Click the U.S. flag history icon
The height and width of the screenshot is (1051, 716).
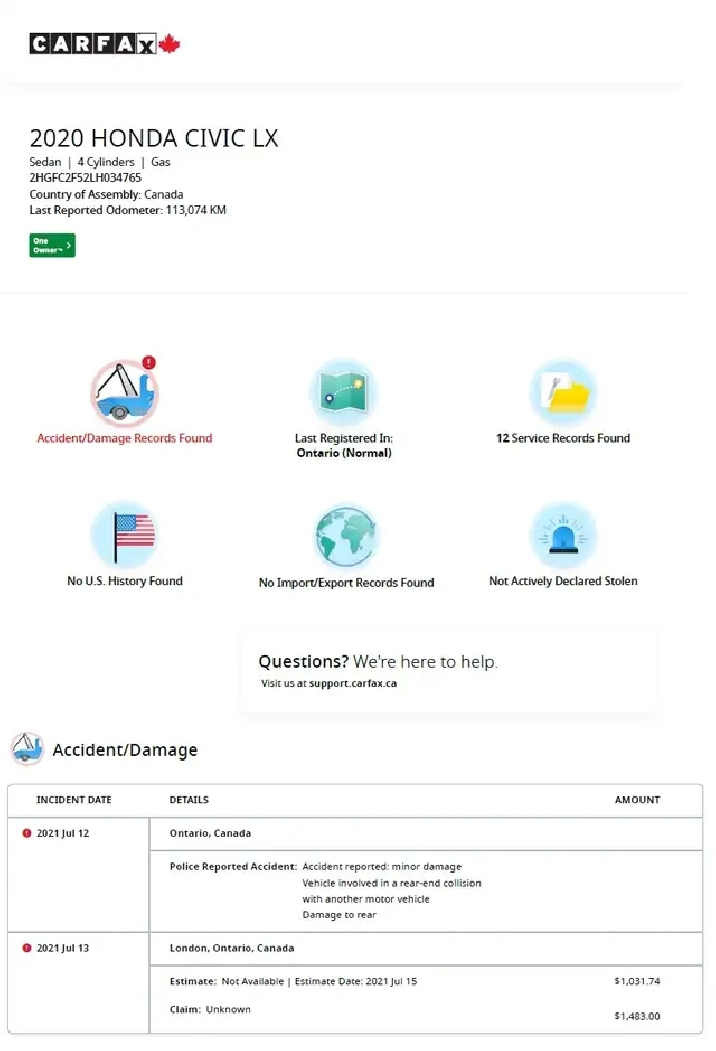(x=125, y=536)
